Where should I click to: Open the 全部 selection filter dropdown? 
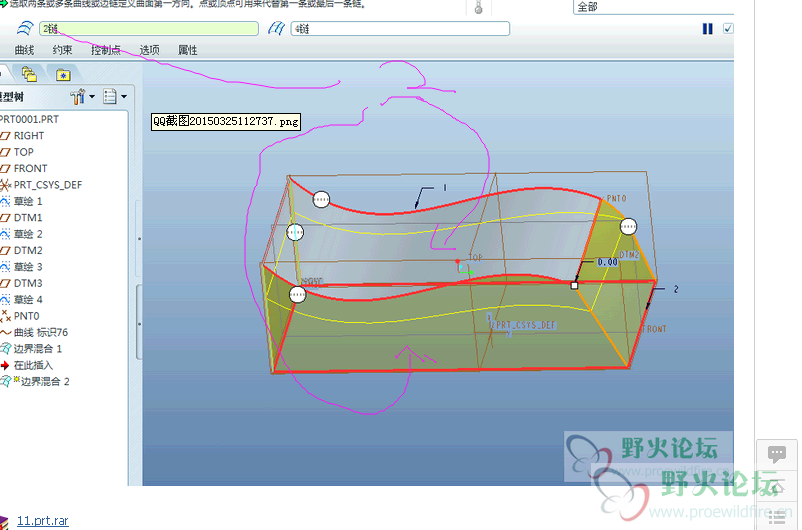coord(654,7)
